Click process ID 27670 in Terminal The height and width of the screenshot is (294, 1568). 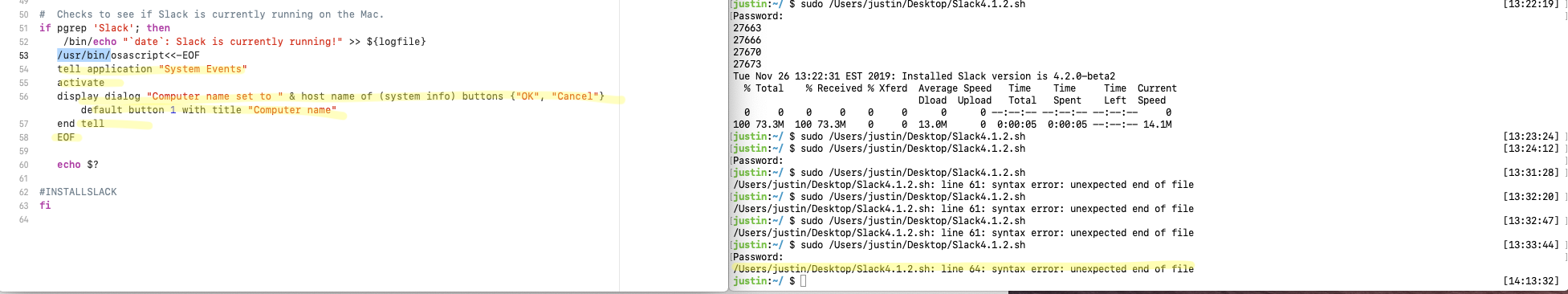pyautogui.click(x=747, y=52)
